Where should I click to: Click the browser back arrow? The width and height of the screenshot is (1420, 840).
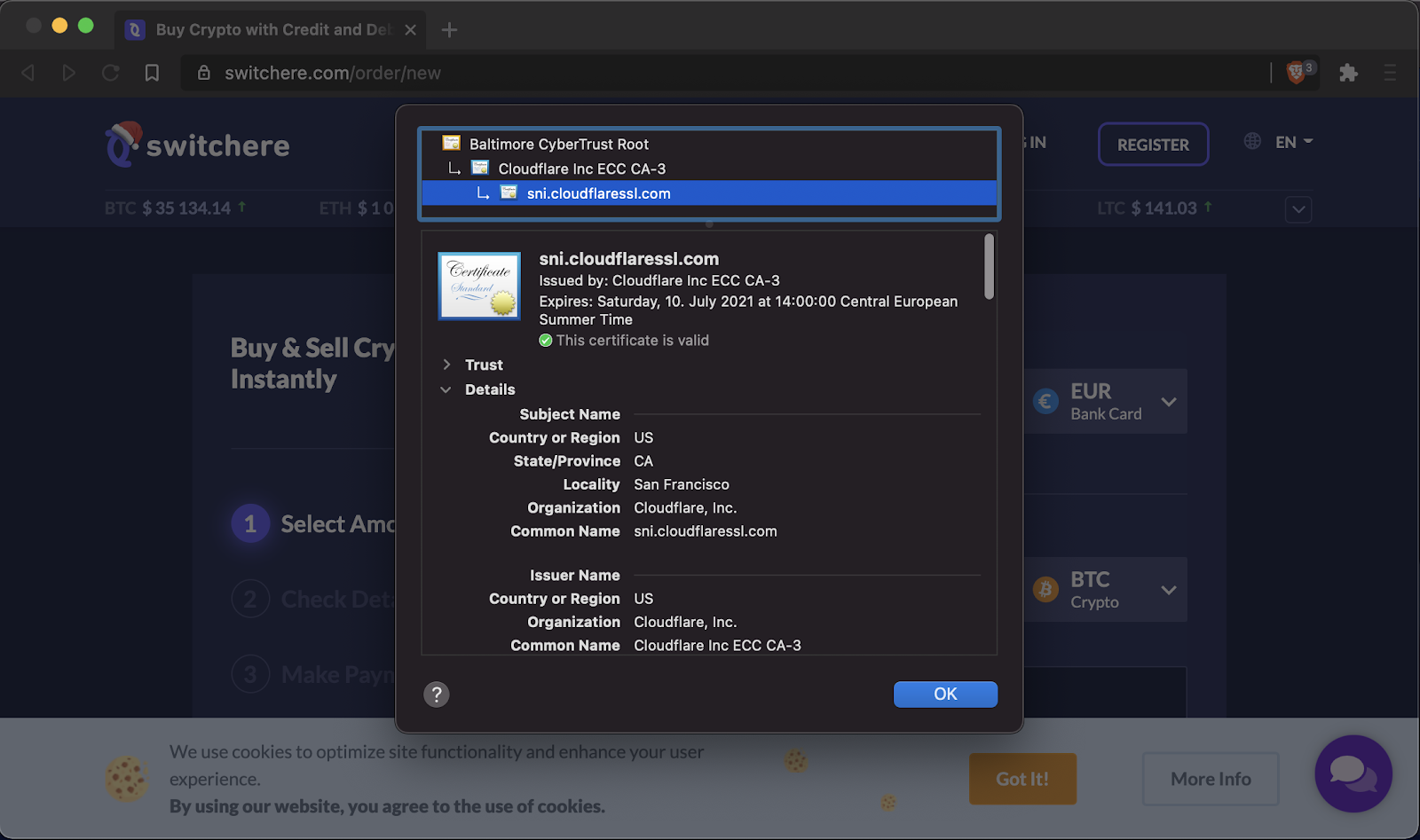tap(28, 73)
